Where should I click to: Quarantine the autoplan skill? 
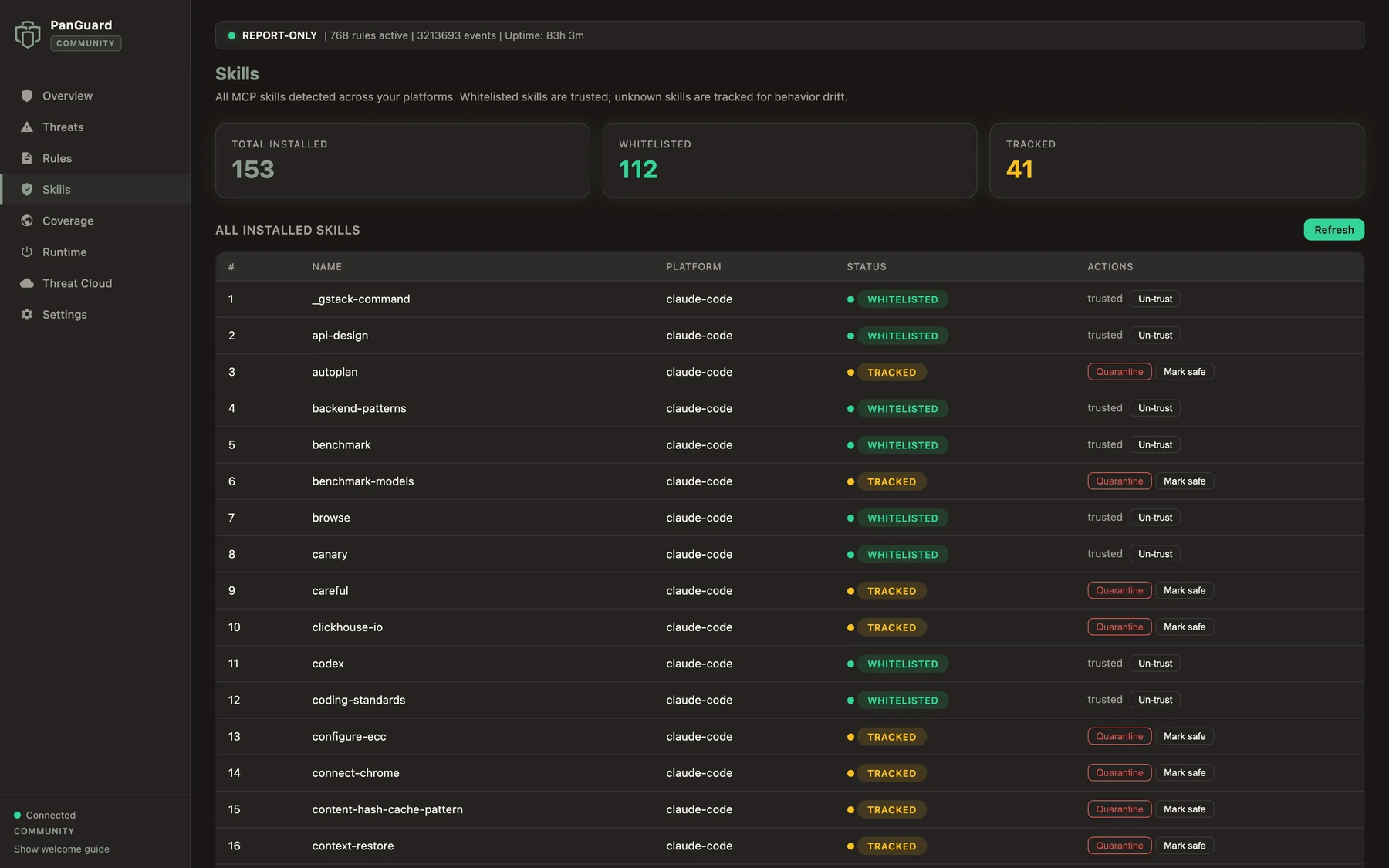(x=1119, y=372)
